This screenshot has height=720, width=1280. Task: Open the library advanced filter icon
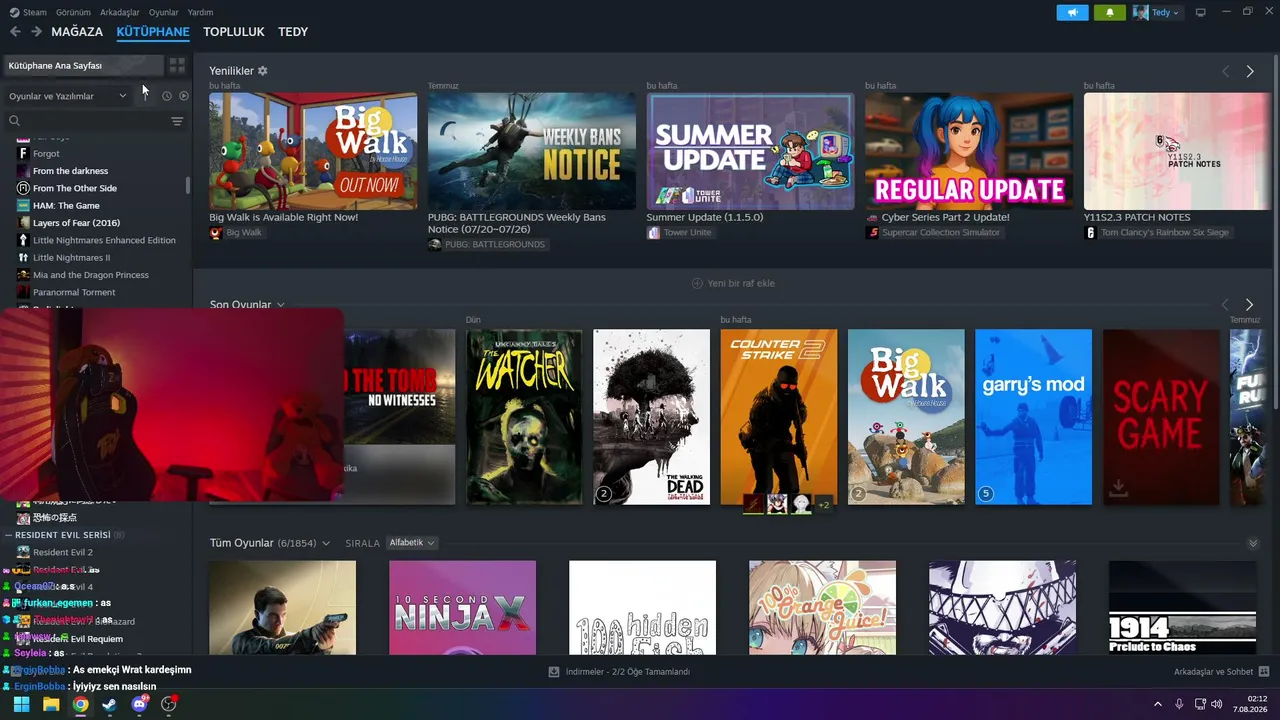pyautogui.click(x=177, y=121)
